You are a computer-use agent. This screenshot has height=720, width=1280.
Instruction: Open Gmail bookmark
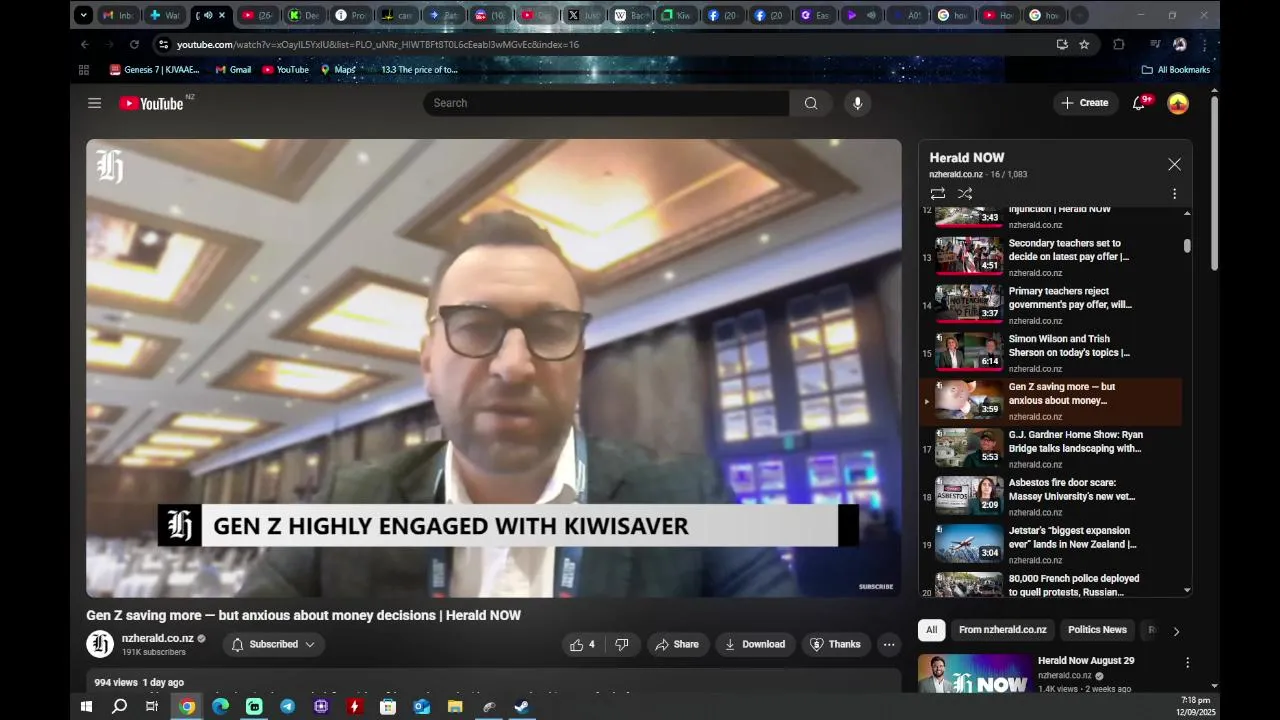click(233, 70)
